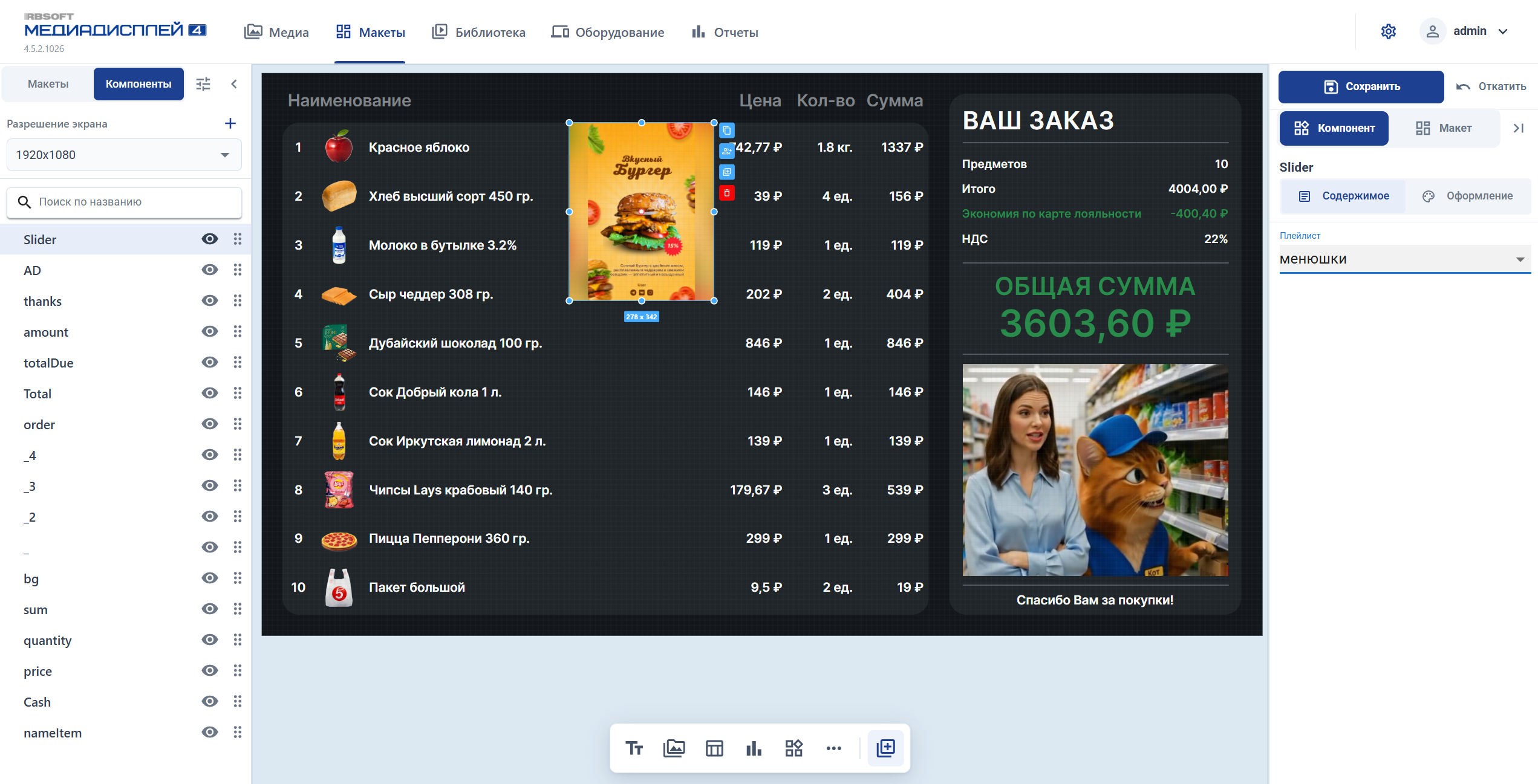Switch to the Оформление tab
This screenshot has width=1538, height=784.
(x=1467, y=196)
